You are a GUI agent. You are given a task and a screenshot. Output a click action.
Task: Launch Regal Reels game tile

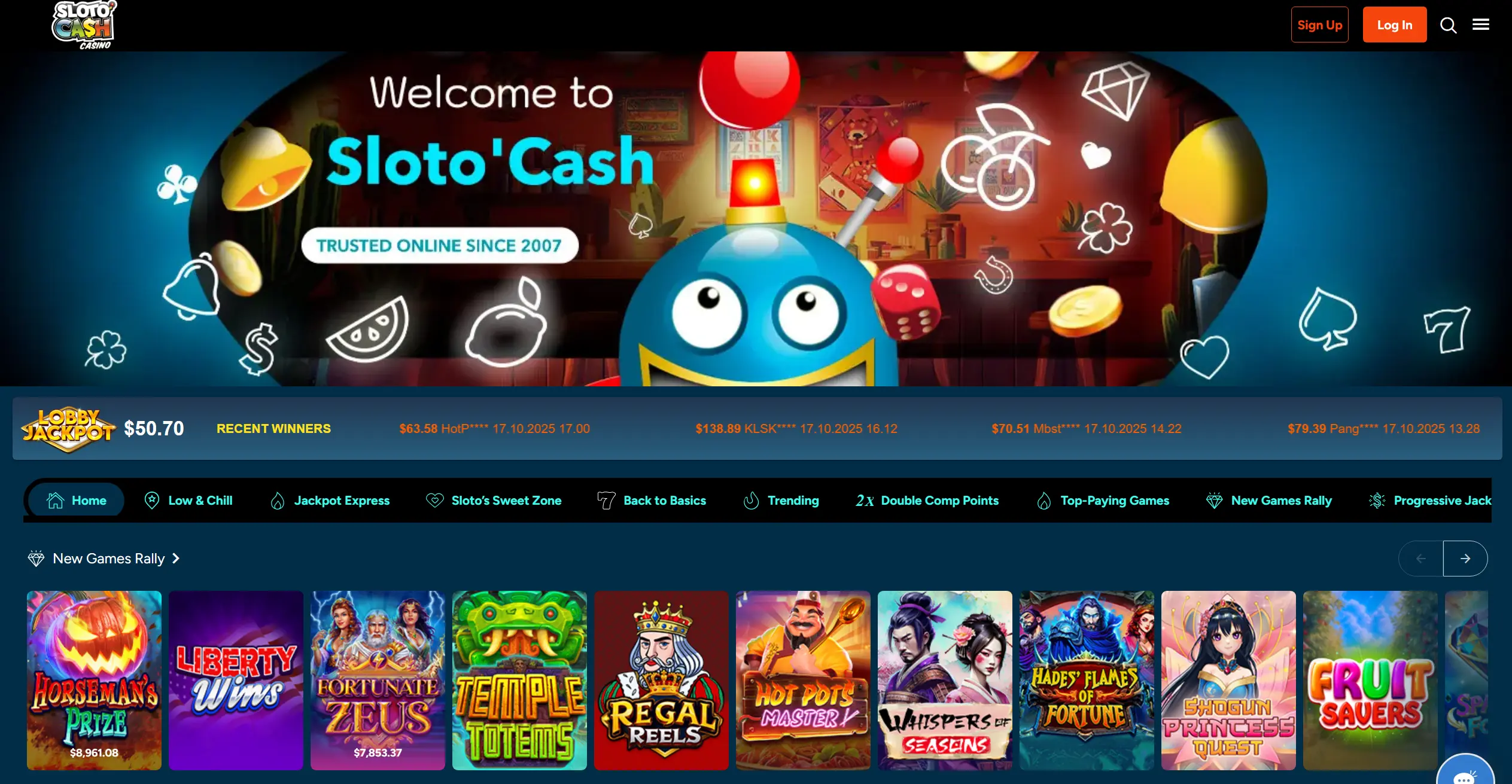pyautogui.click(x=661, y=681)
